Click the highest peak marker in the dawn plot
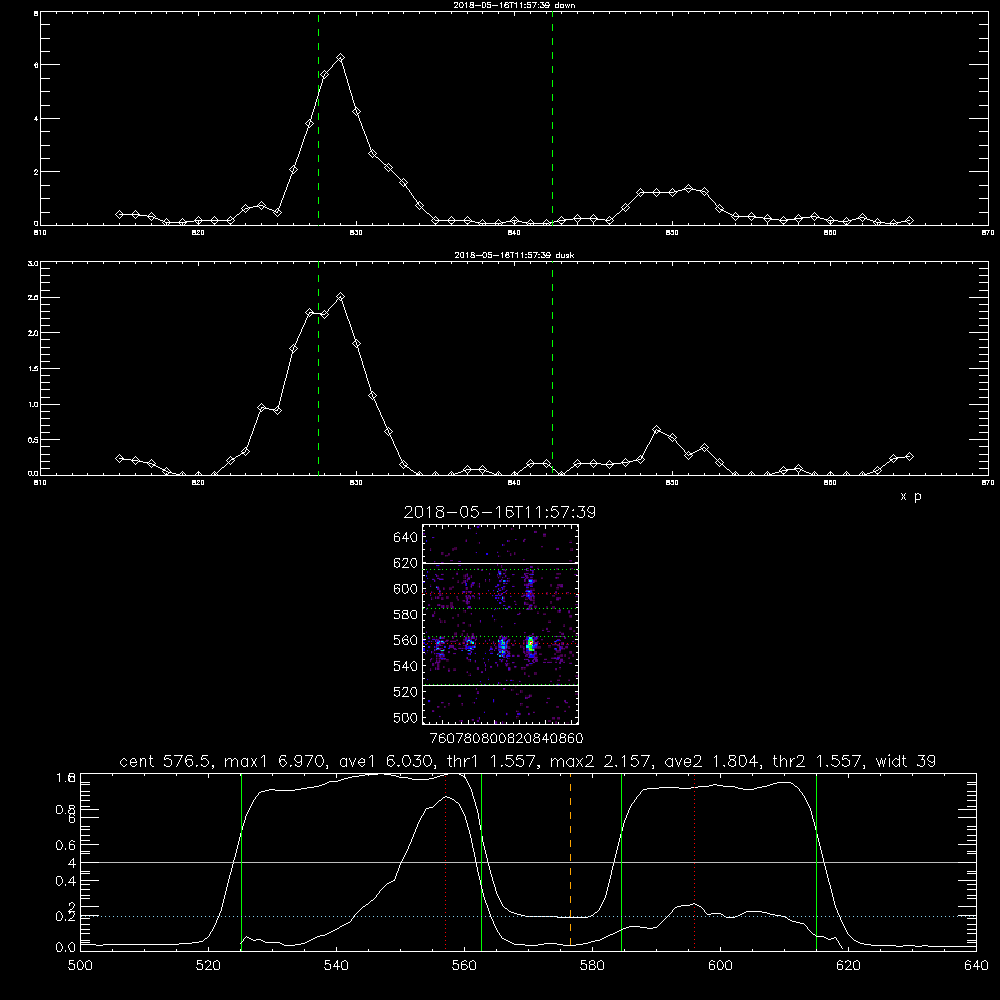The width and height of the screenshot is (1000, 1000). [x=341, y=57]
